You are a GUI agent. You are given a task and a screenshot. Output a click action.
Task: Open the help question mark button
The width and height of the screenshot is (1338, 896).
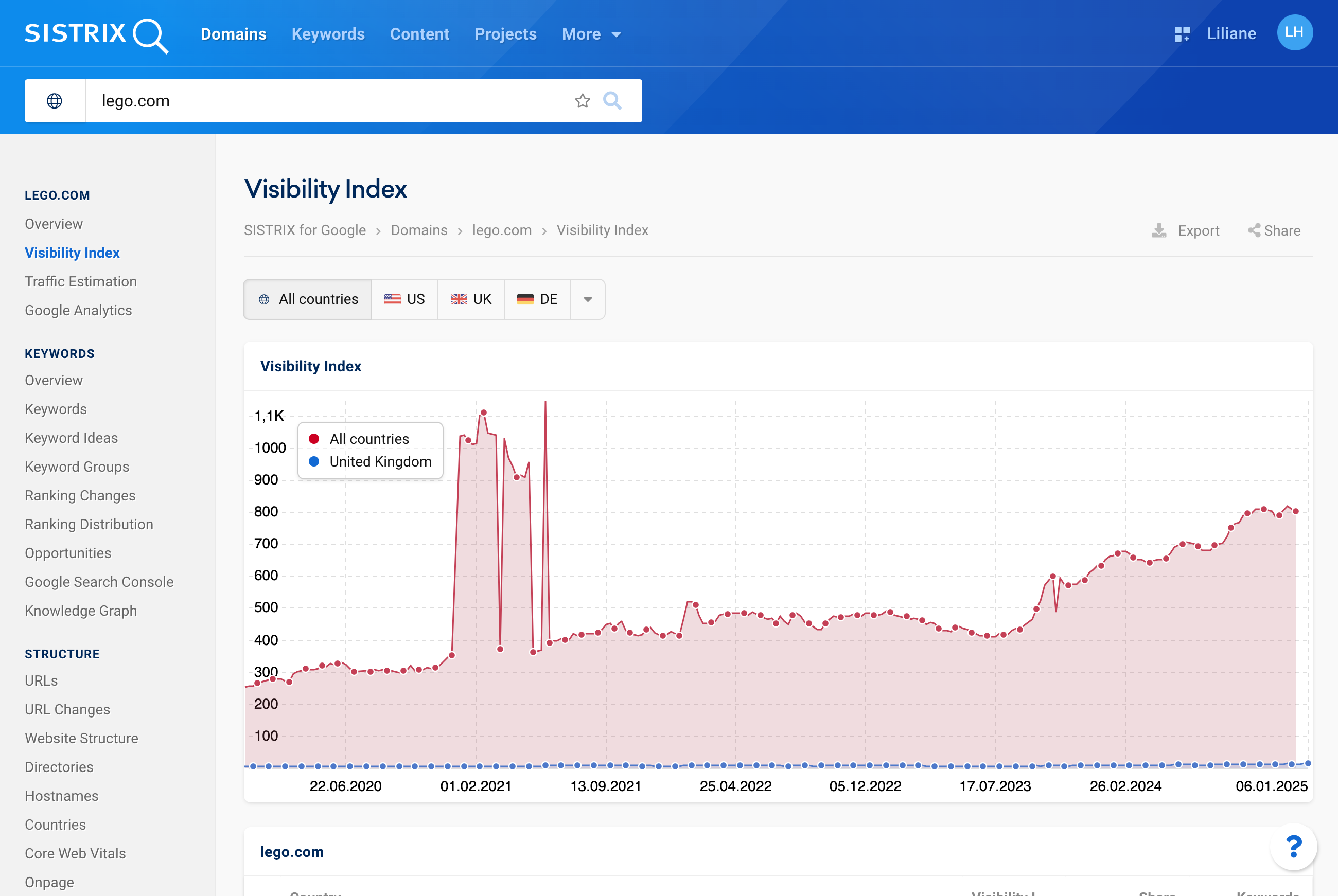(x=1294, y=846)
